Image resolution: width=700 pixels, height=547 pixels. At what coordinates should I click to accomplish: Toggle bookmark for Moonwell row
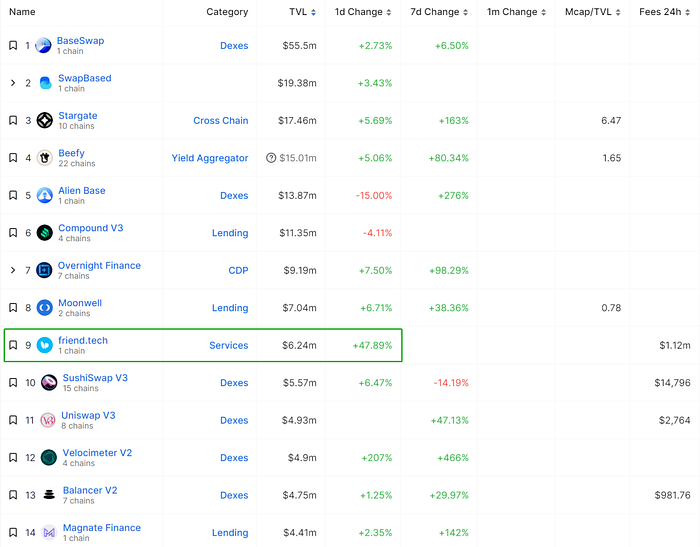click(13, 308)
